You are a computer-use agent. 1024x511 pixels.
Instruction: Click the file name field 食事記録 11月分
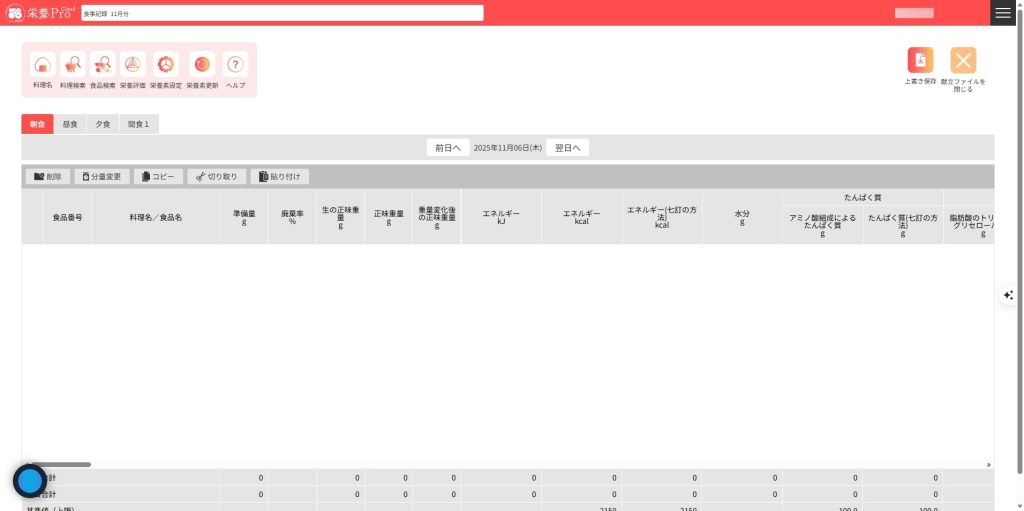pyautogui.click(x=282, y=13)
